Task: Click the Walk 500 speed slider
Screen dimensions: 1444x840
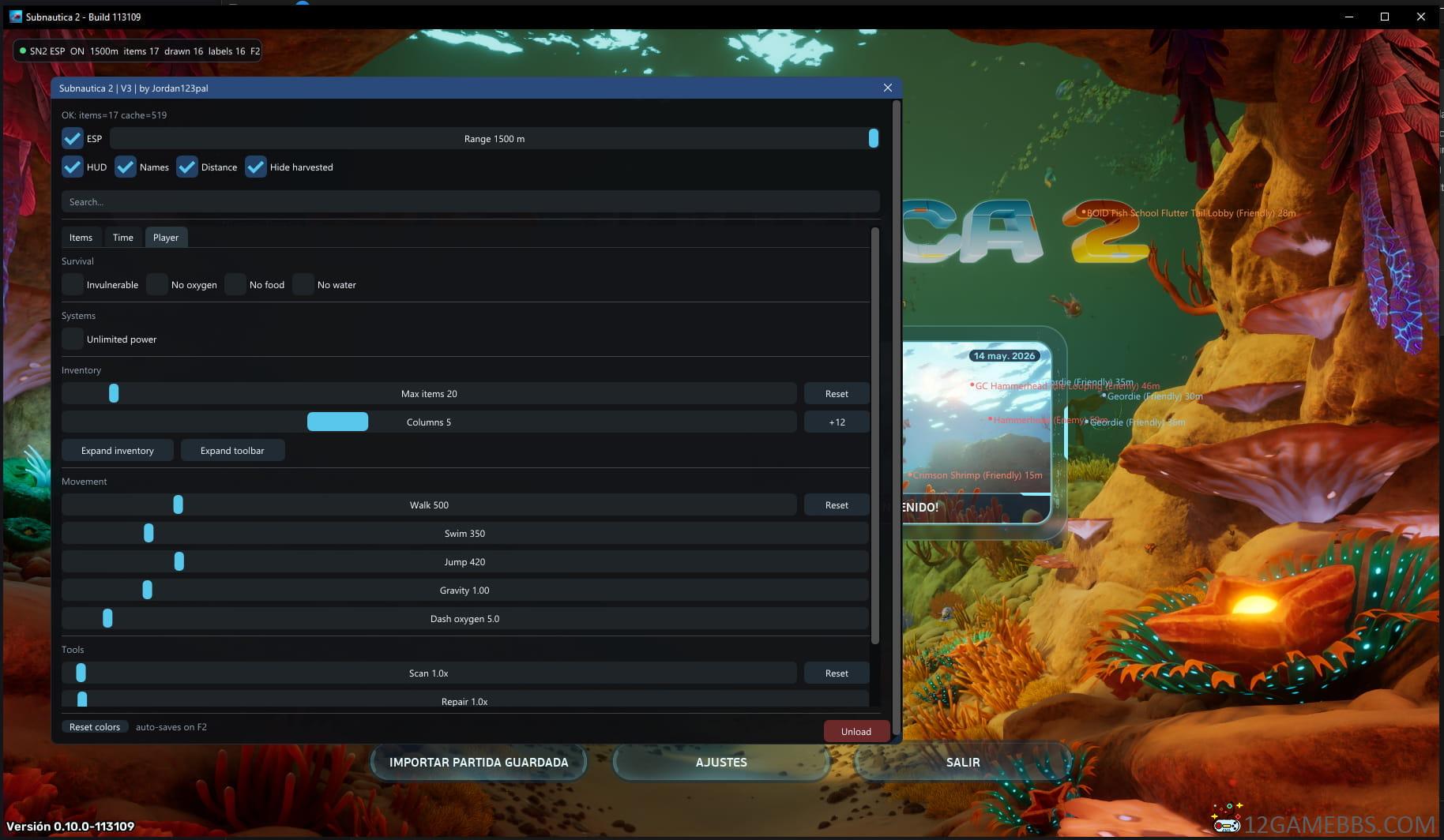Action: pyautogui.click(x=429, y=505)
